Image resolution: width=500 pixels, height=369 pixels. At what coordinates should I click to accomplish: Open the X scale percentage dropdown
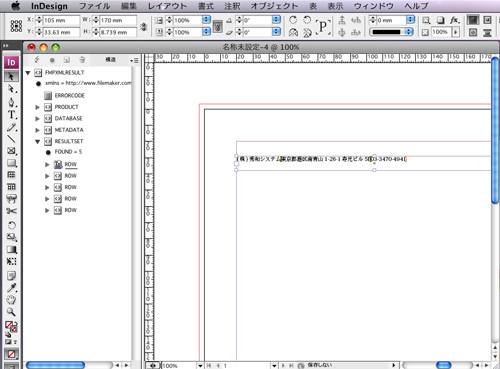(x=206, y=20)
